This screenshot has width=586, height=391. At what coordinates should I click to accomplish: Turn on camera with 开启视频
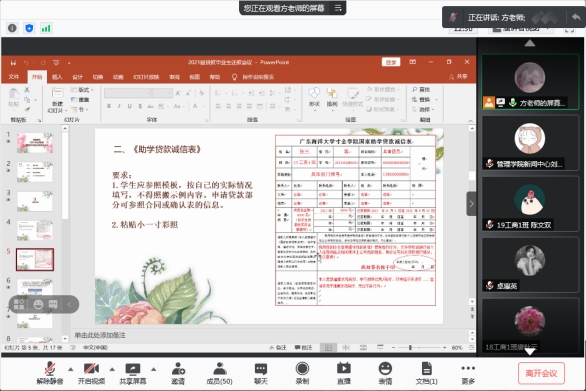click(91, 373)
